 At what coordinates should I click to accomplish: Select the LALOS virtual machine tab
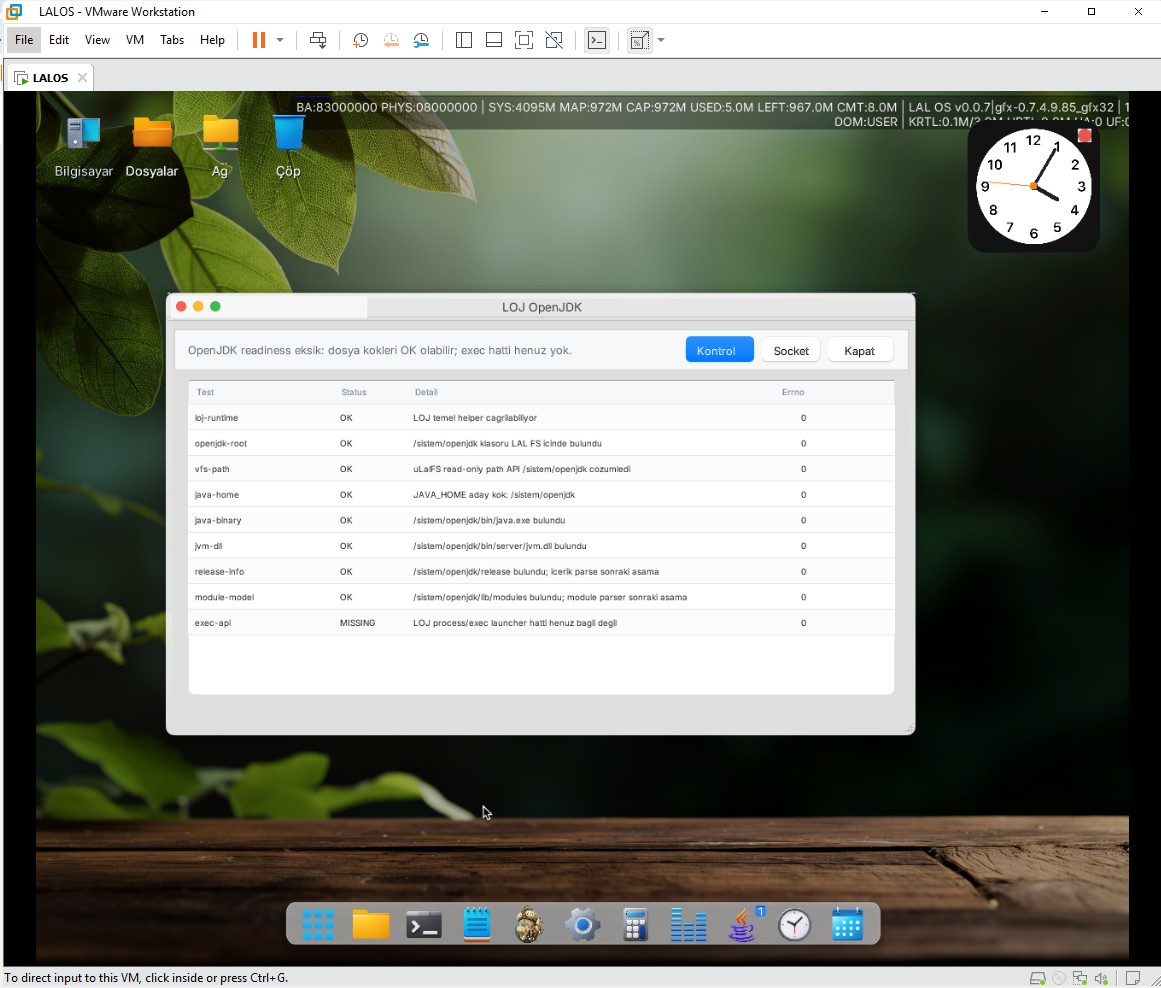50,78
